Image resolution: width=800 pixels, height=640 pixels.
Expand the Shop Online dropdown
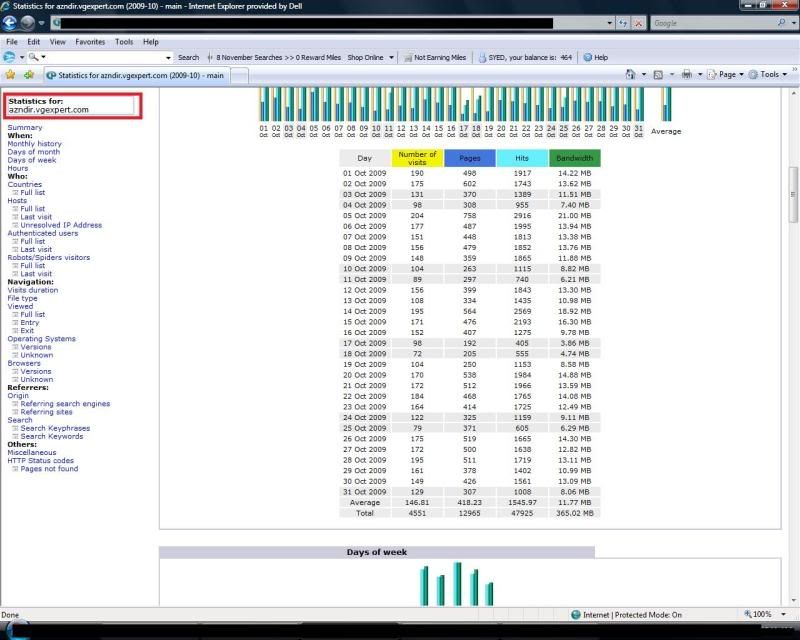[x=370, y=57]
